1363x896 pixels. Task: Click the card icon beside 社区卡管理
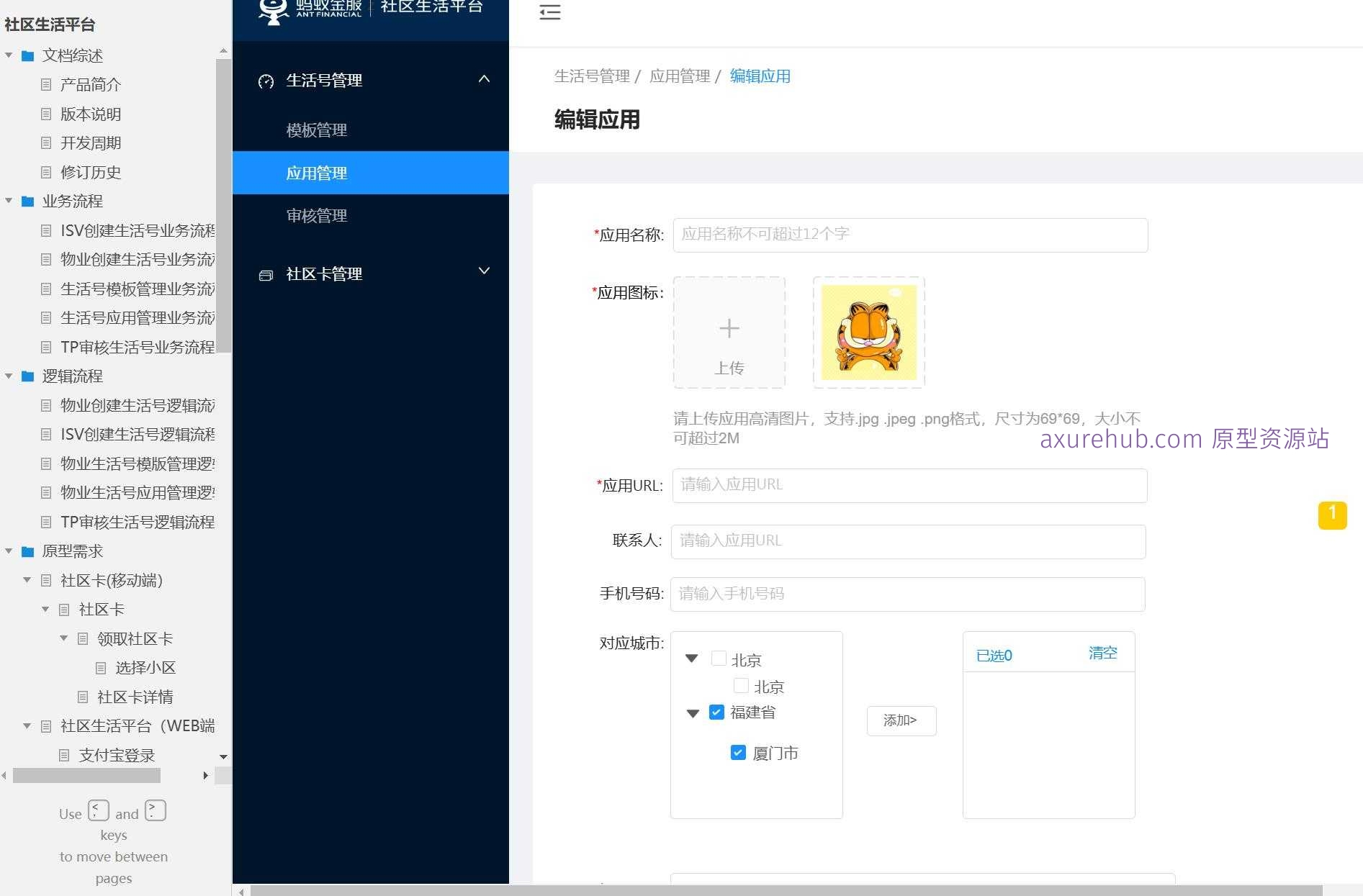(265, 274)
